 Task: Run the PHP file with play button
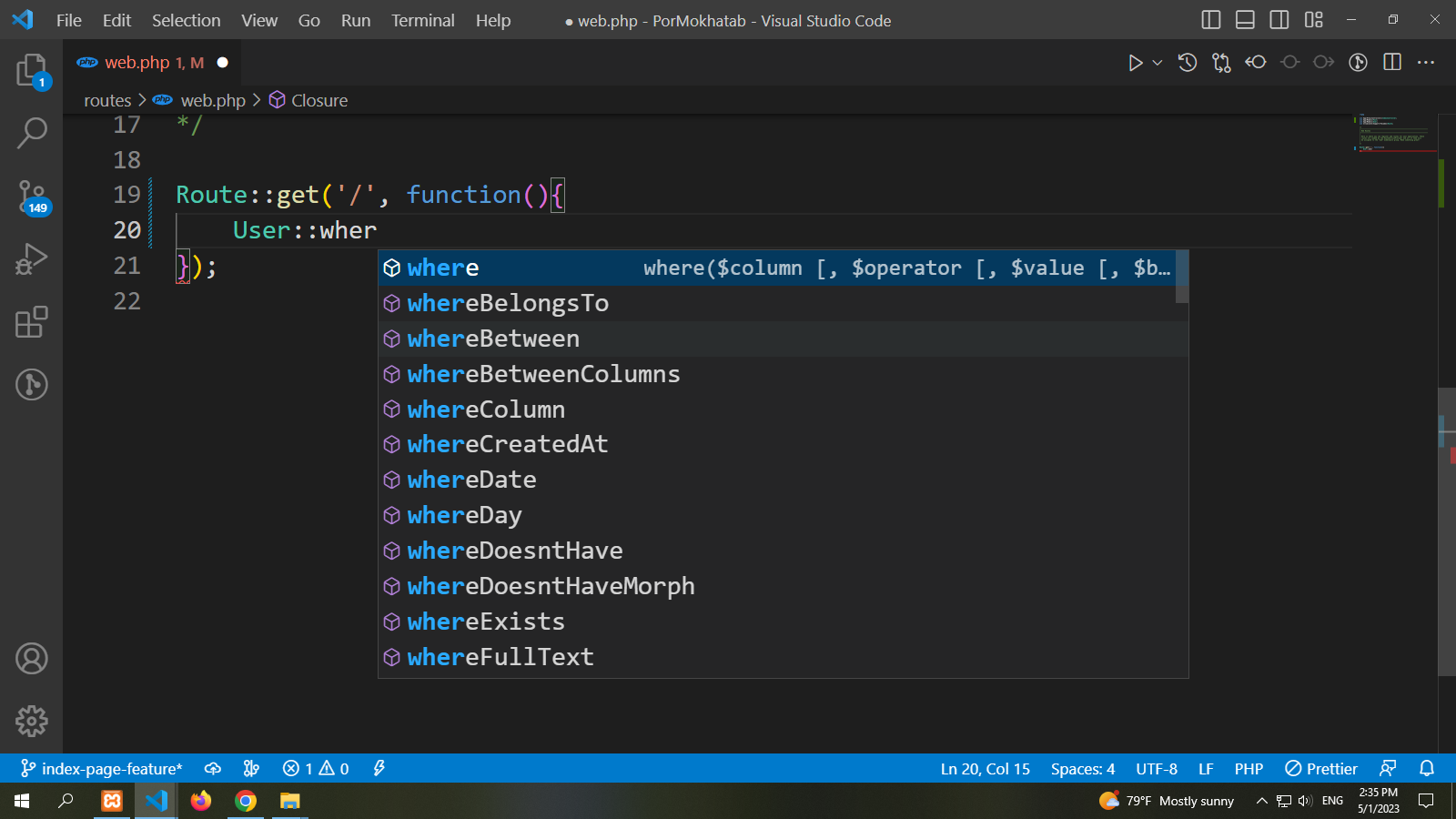tap(1135, 63)
